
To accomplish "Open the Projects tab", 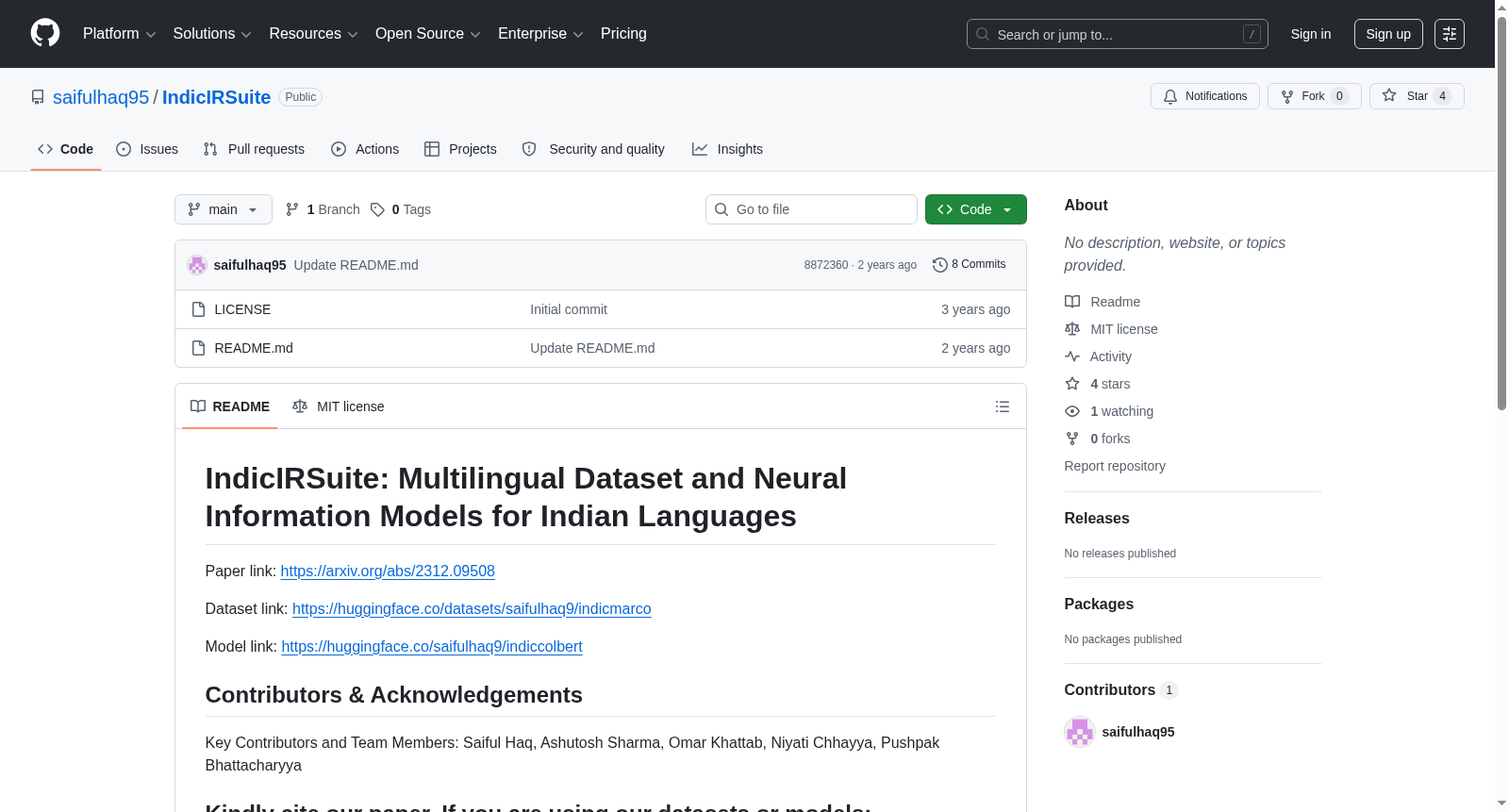I will (x=460, y=149).
